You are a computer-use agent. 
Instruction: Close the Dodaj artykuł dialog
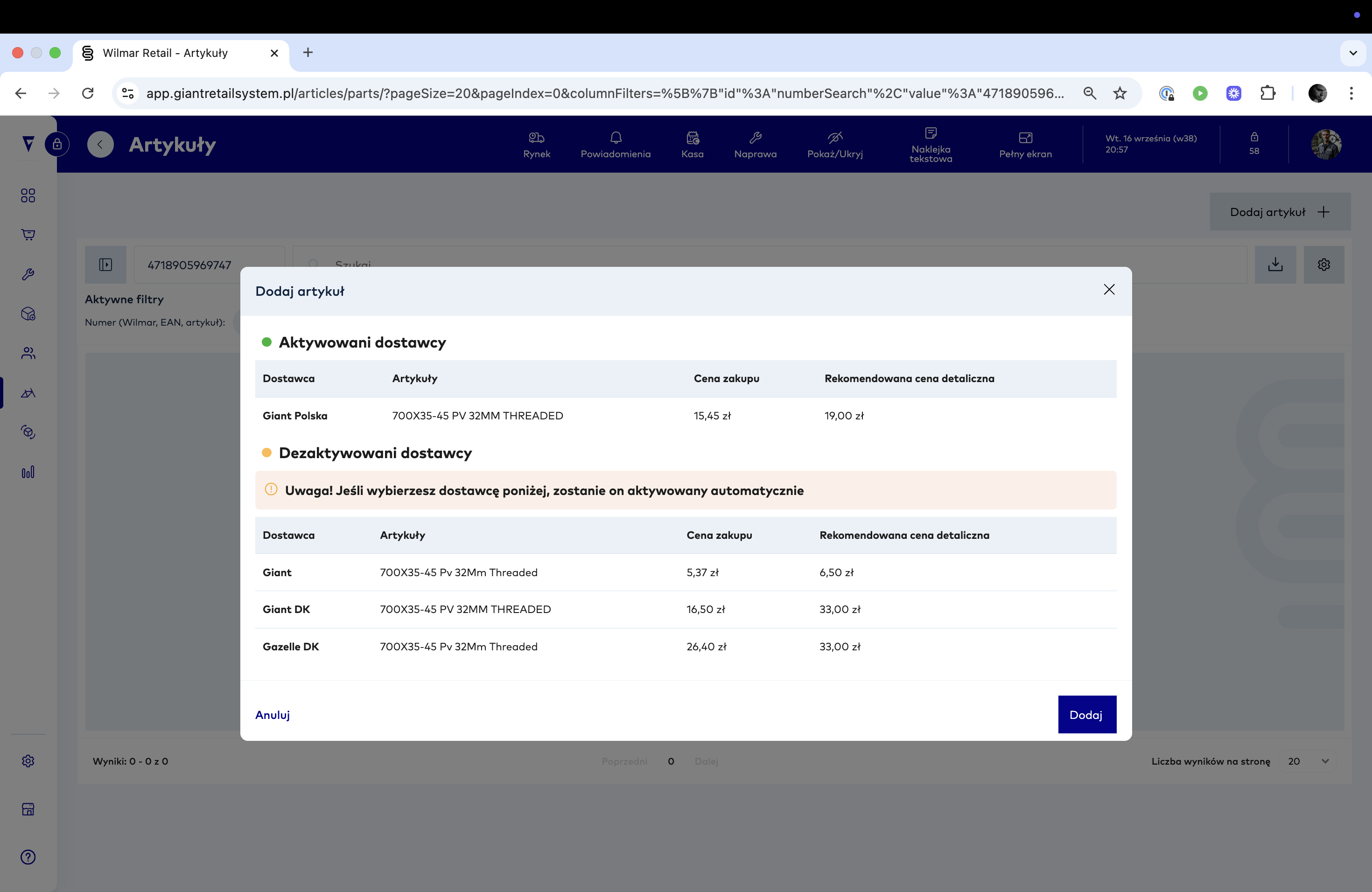coord(1108,290)
